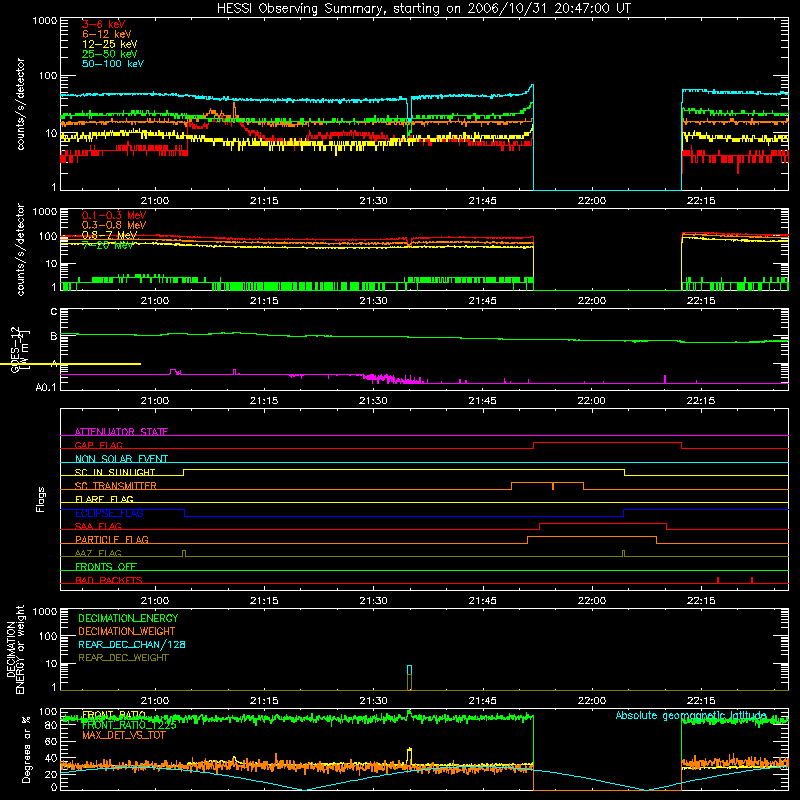This screenshot has width=800, height=800.
Task: Click the 22:15 tick label under the MeV panel
Action: pos(701,301)
